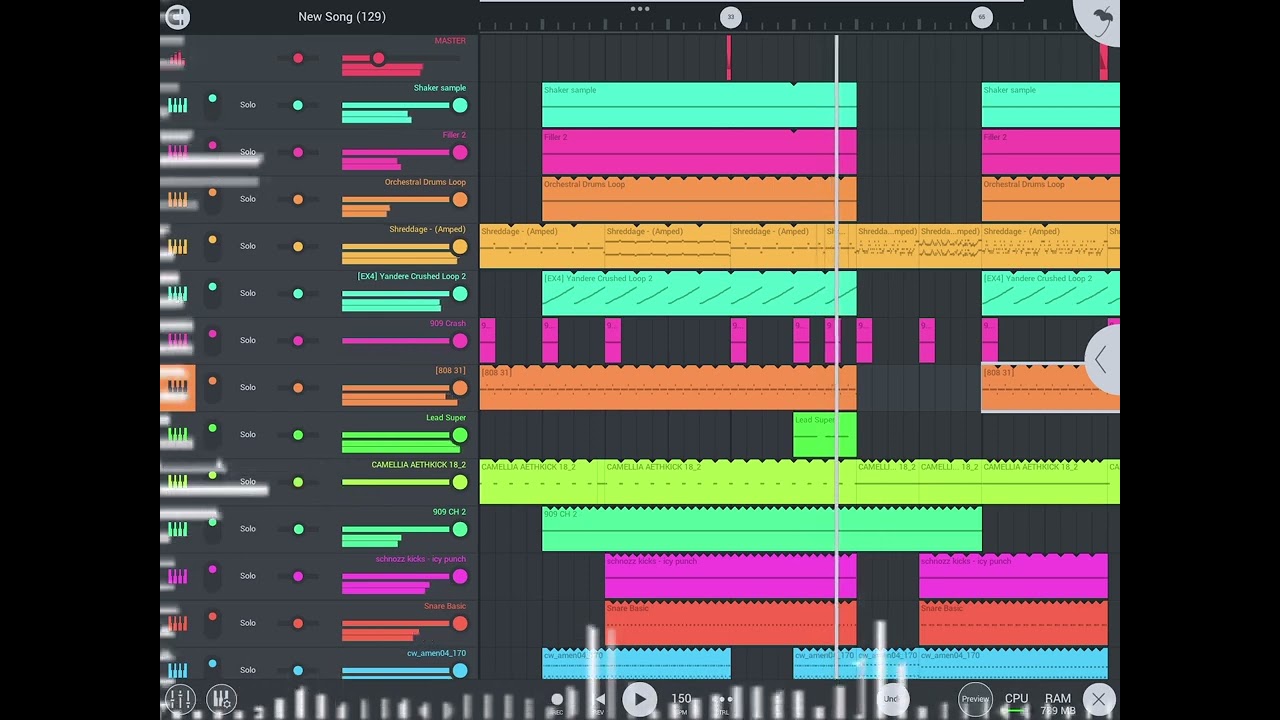Image resolution: width=1280 pixels, height=720 pixels.
Task: Open the Orchestral Drums Loop track instrument icon
Action: pos(177,199)
